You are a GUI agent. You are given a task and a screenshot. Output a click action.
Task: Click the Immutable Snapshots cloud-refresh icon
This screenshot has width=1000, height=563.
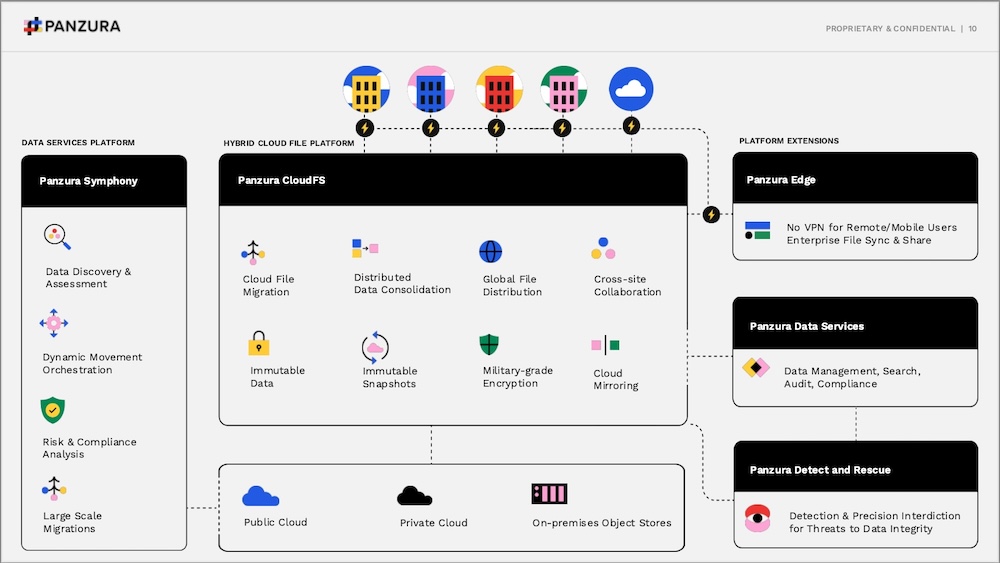375,347
